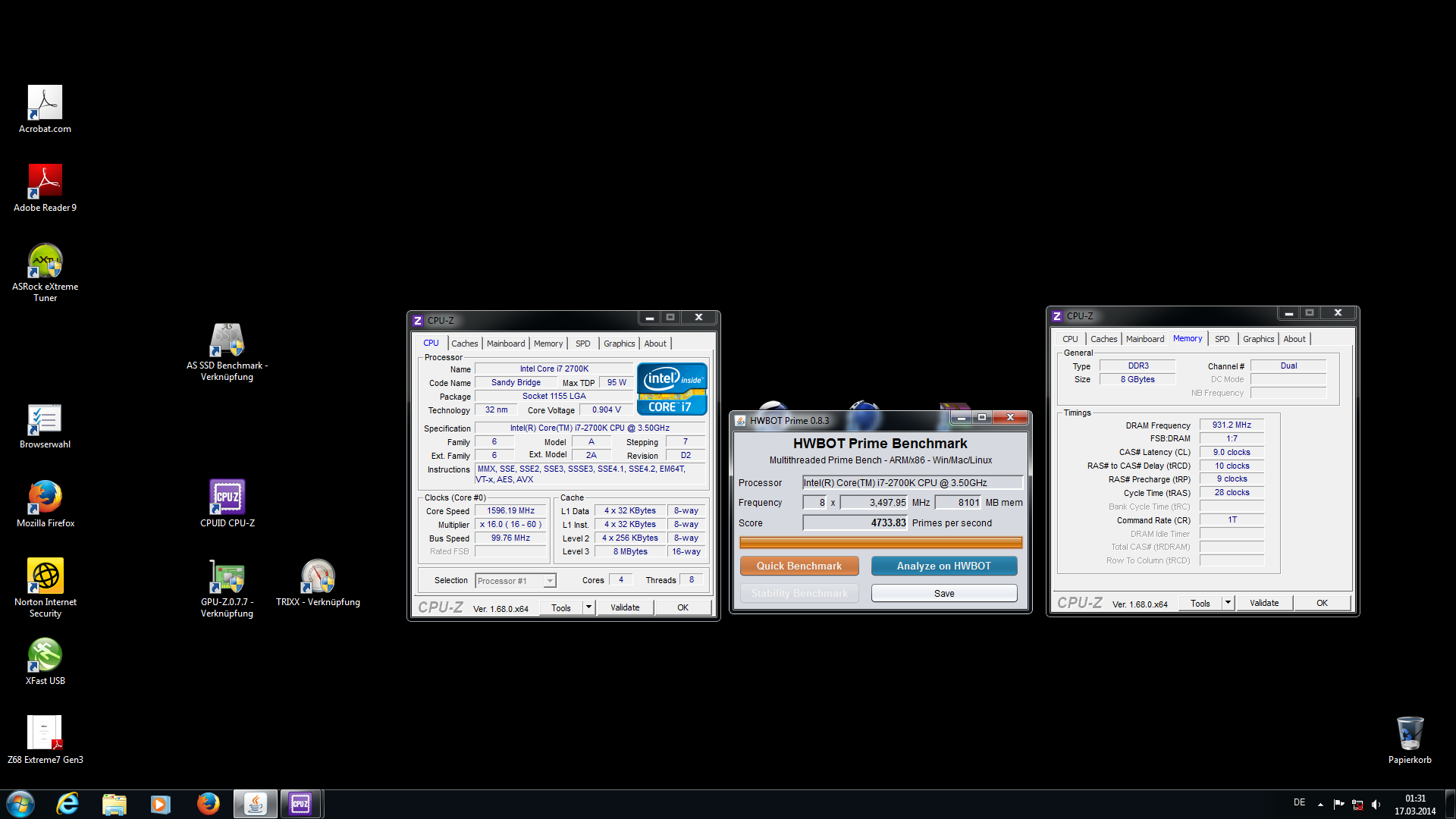Click Validate in right CPU-Z window
This screenshot has height=819, width=1456.
pos(1264,603)
